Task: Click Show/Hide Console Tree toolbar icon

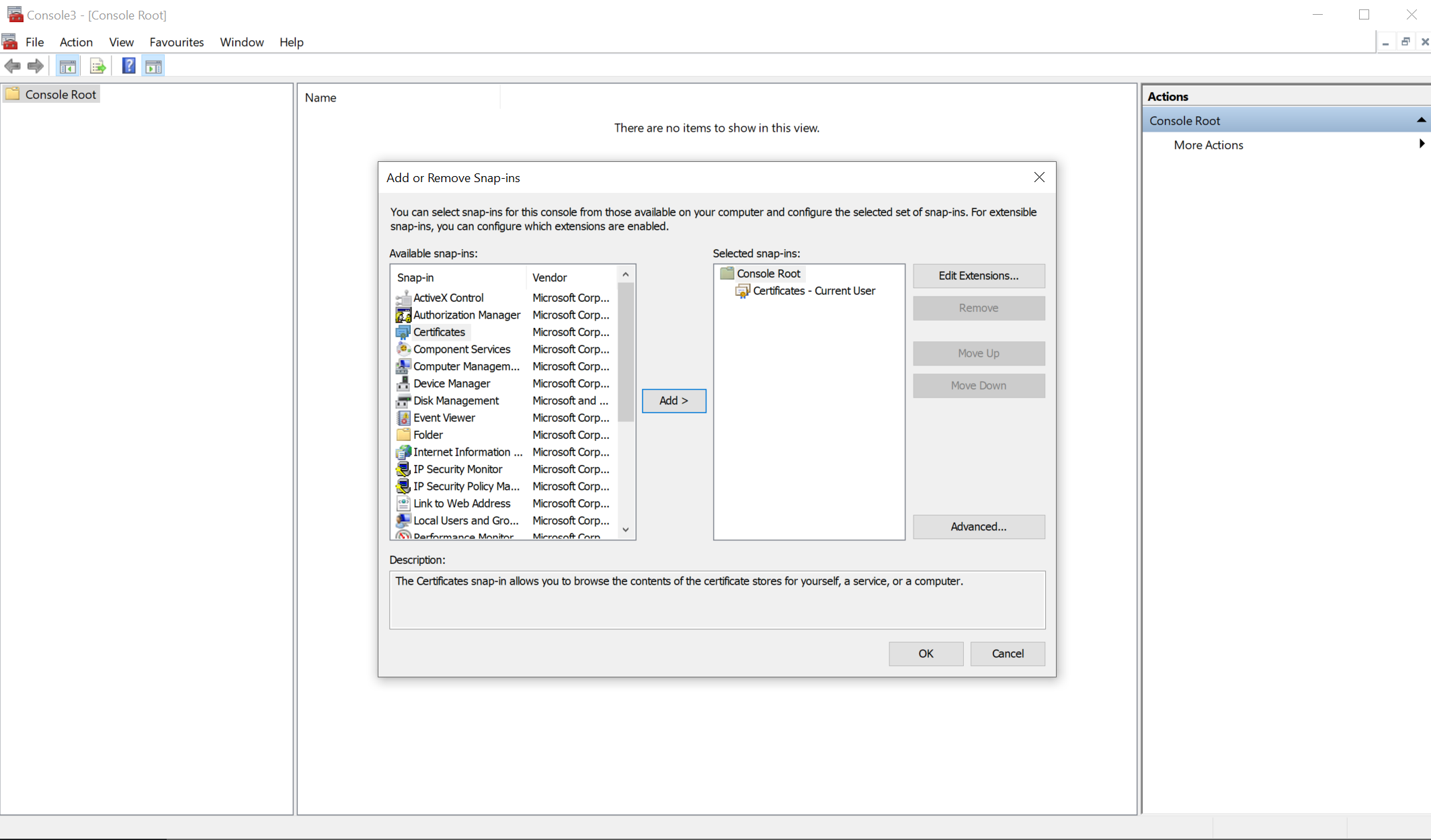Action: (67, 66)
